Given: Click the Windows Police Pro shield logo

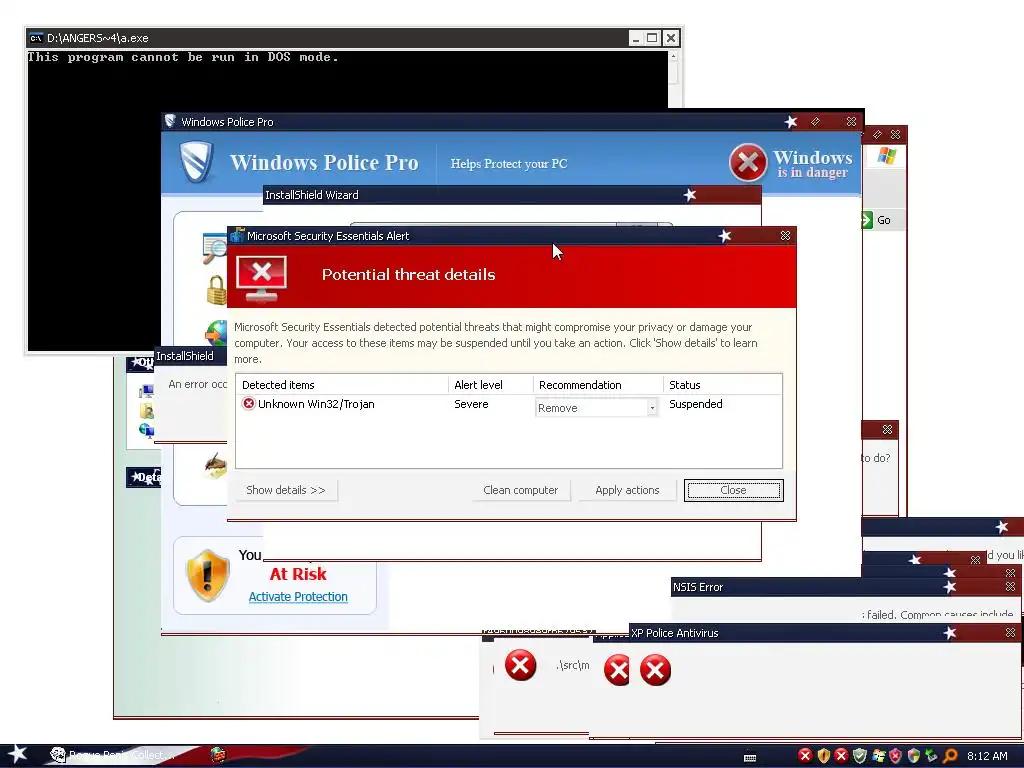Looking at the screenshot, I should [x=197, y=162].
